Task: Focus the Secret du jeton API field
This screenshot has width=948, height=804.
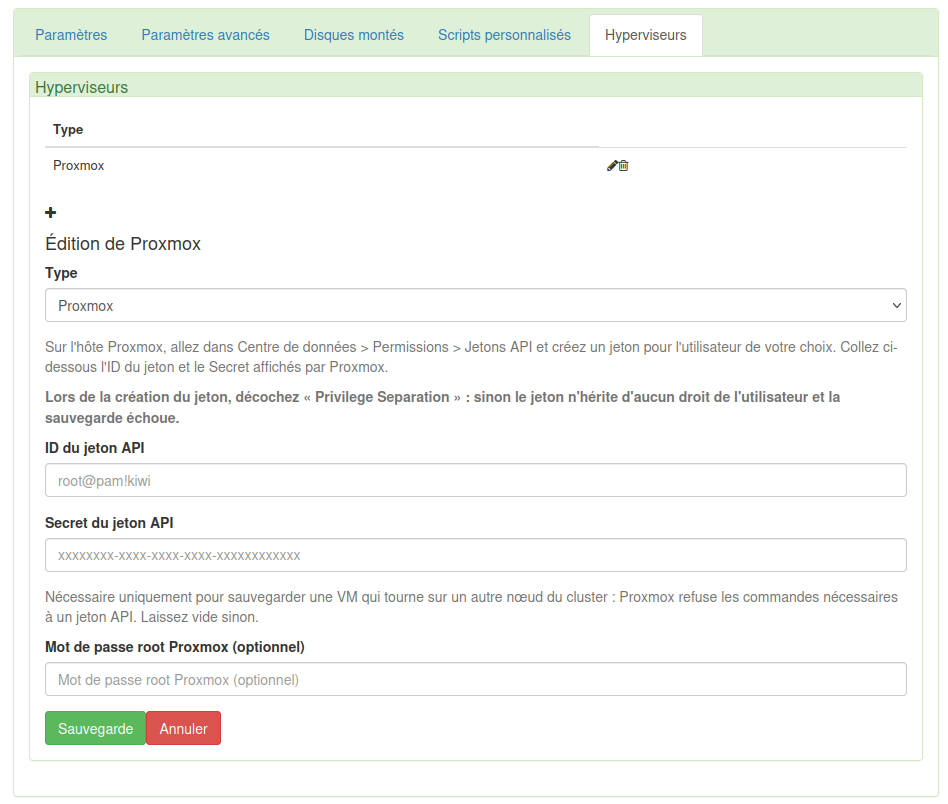Action: pyautogui.click(x=476, y=556)
